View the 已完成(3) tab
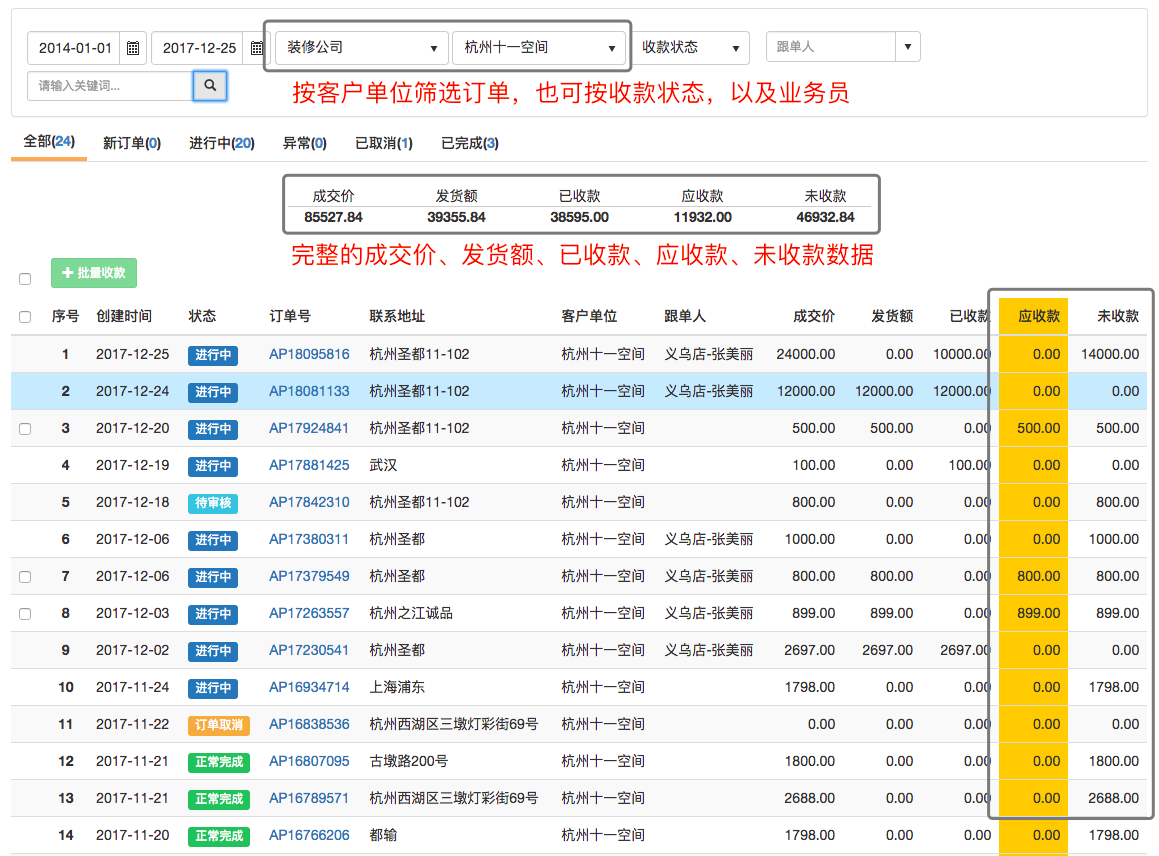This screenshot has width=1159, height=856. [469, 143]
